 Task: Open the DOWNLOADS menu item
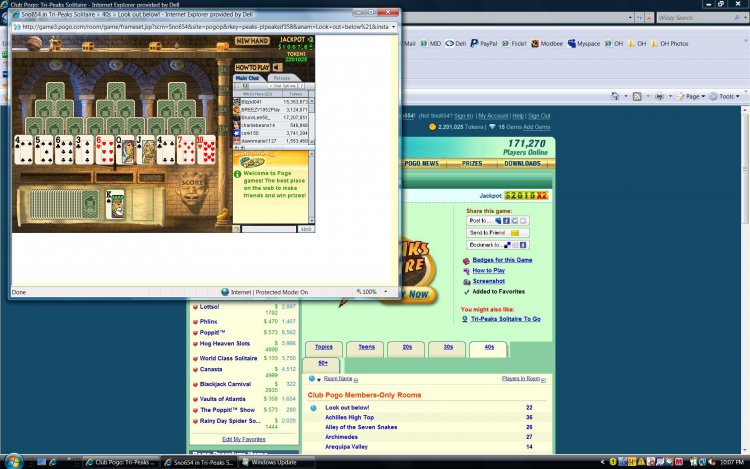tap(522, 164)
